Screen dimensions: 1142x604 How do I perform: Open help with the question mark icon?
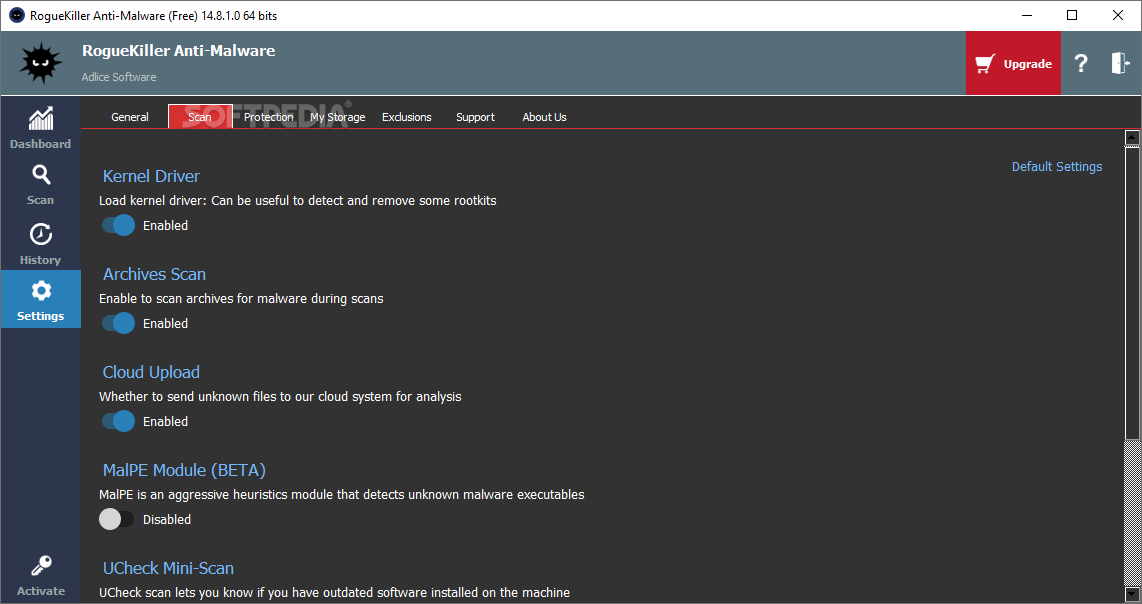coord(1081,63)
